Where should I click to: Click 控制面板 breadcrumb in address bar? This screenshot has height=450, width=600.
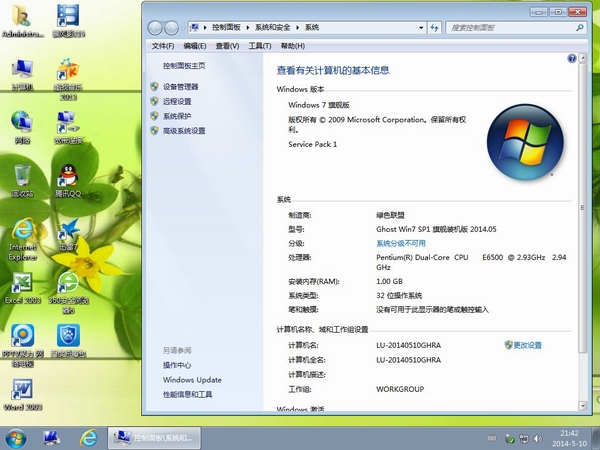click(226, 28)
